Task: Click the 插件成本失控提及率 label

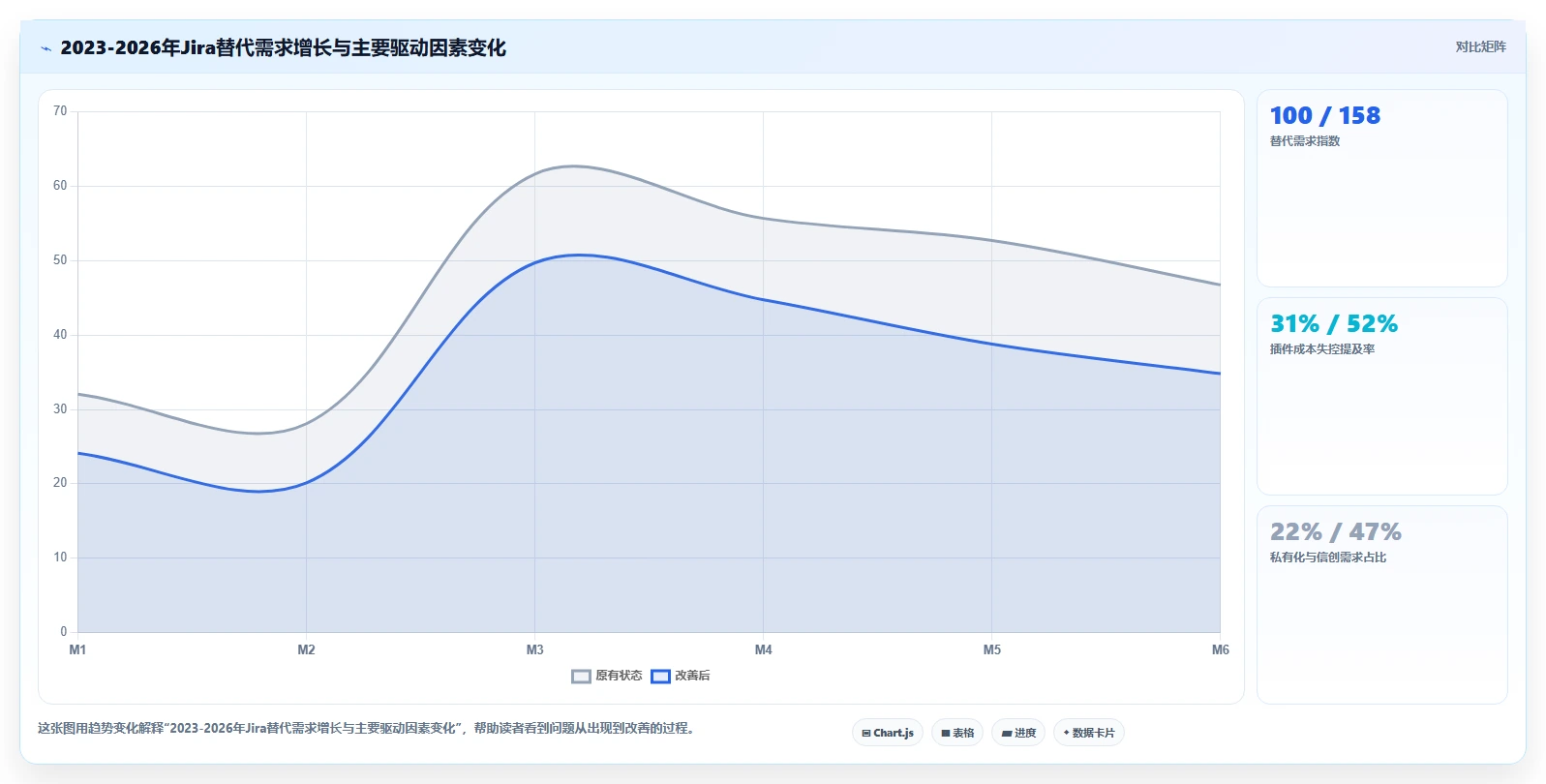Action: pyautogui.click(x=1322, y=349)
